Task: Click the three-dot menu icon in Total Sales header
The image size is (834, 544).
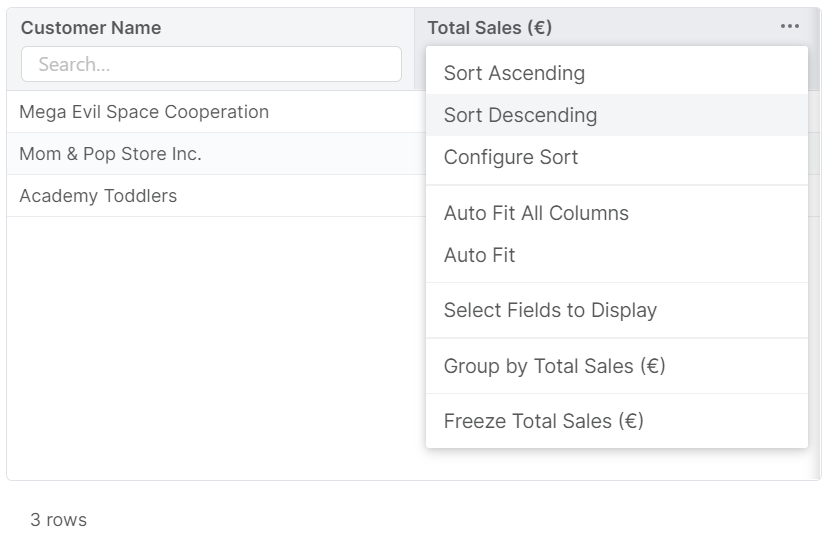Action: [789, 27]
